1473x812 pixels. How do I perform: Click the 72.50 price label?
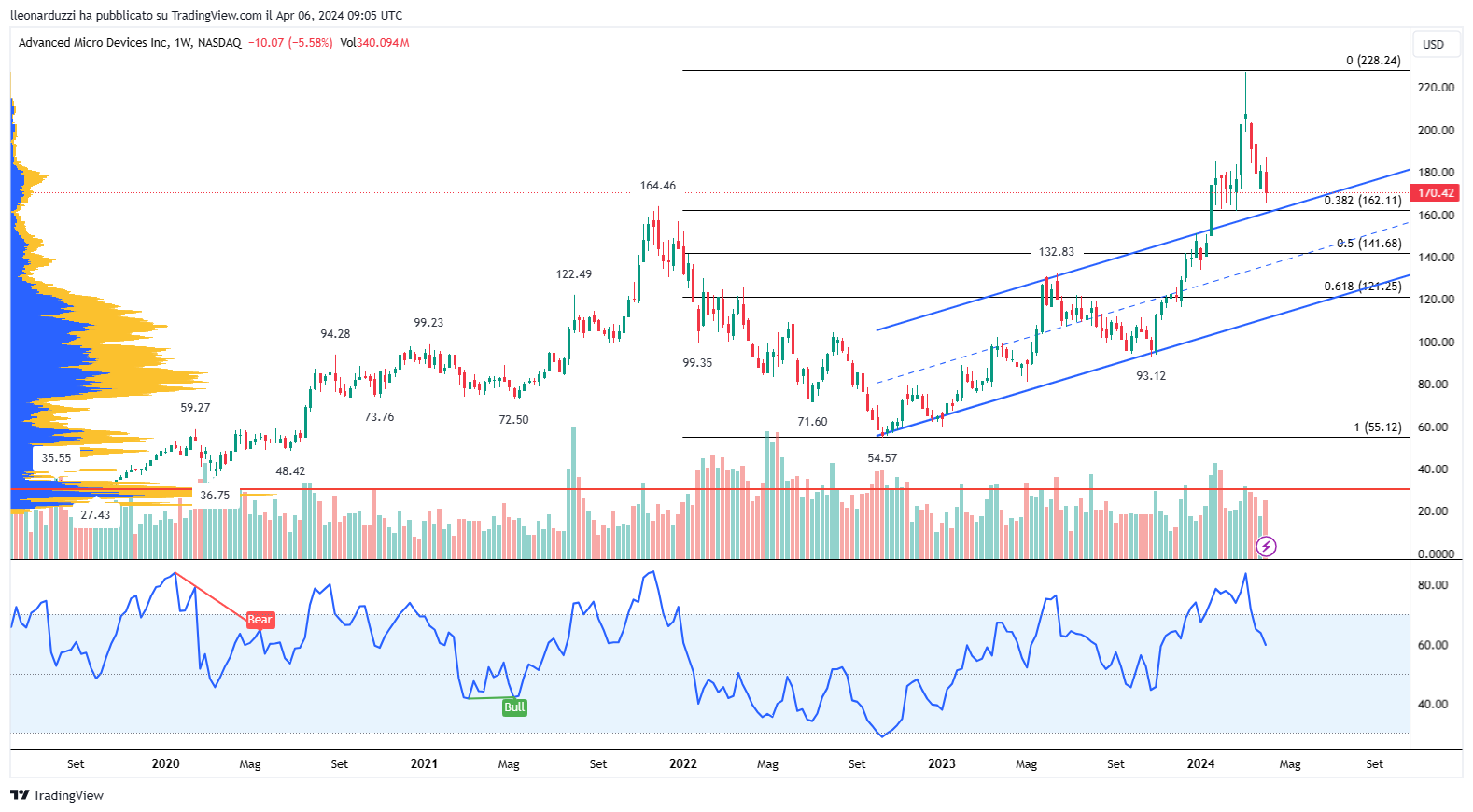pyautogui.click(x=513, y=420)
